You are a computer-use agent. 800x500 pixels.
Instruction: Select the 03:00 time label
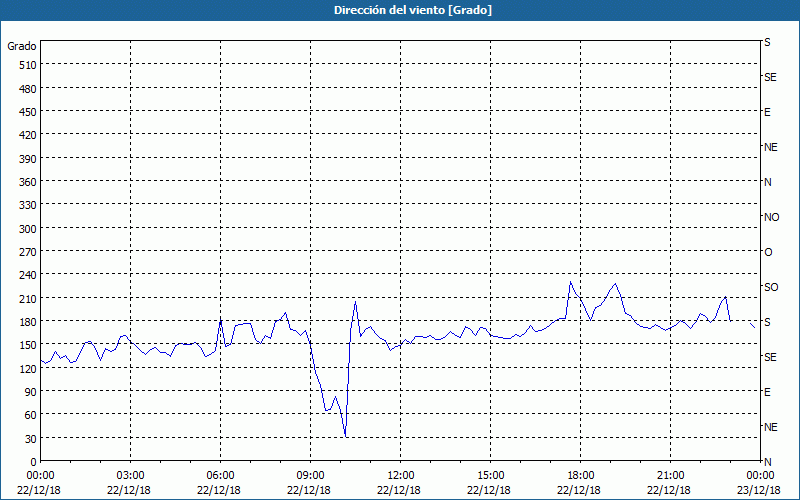pyautogui.click(x=131, y=476)
